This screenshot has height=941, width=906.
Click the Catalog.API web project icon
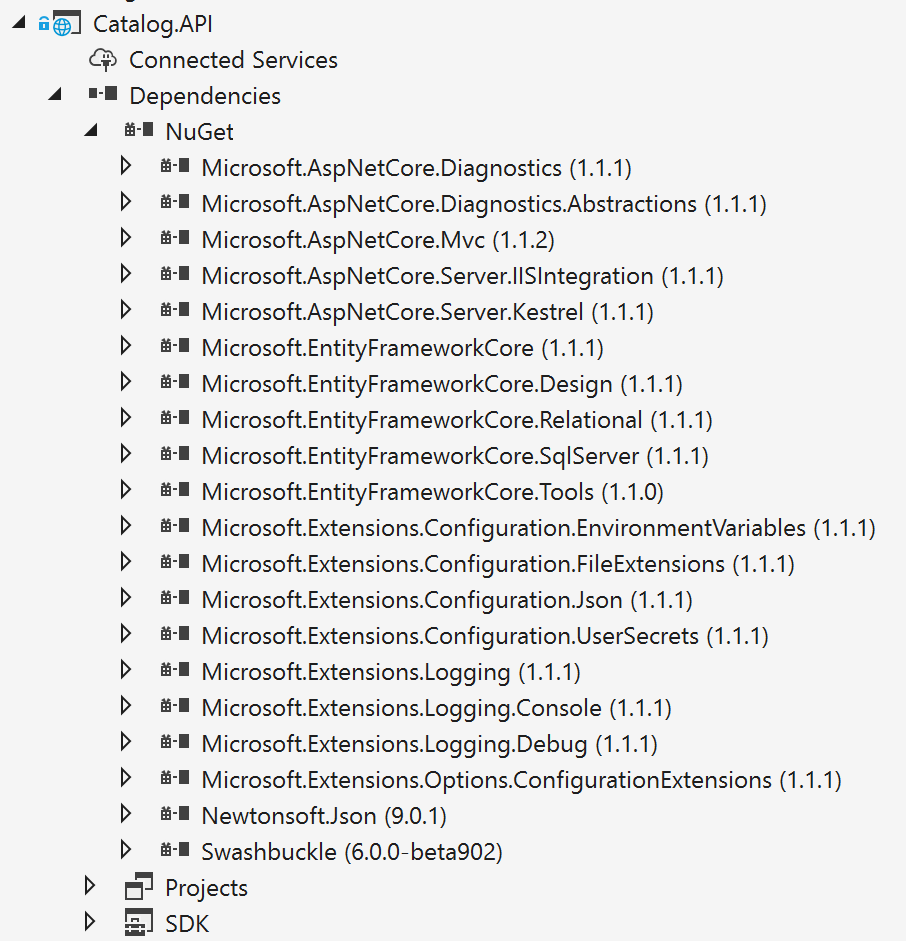(66, 24)
